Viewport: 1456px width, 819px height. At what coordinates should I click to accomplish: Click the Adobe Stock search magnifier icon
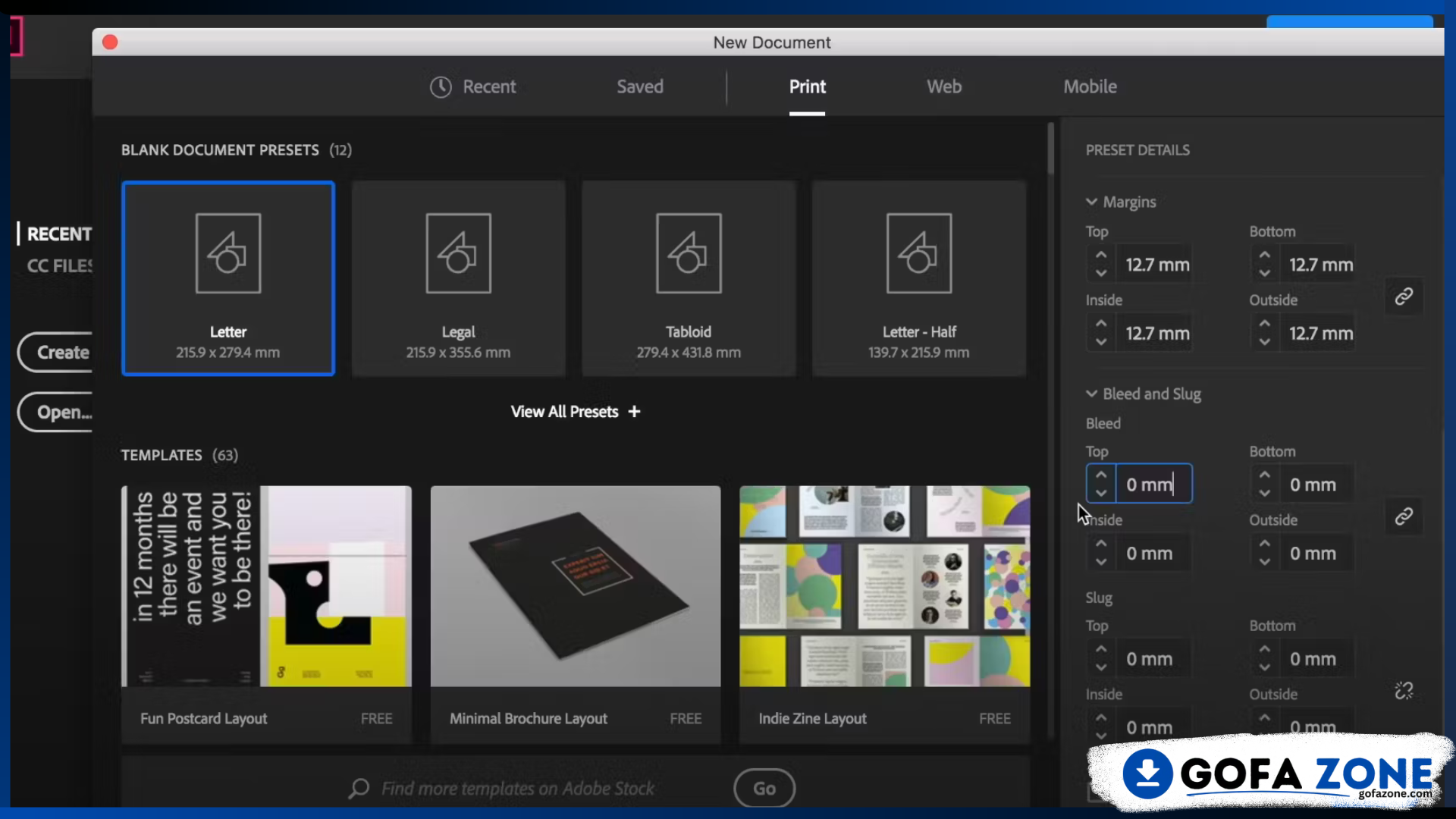359,789
